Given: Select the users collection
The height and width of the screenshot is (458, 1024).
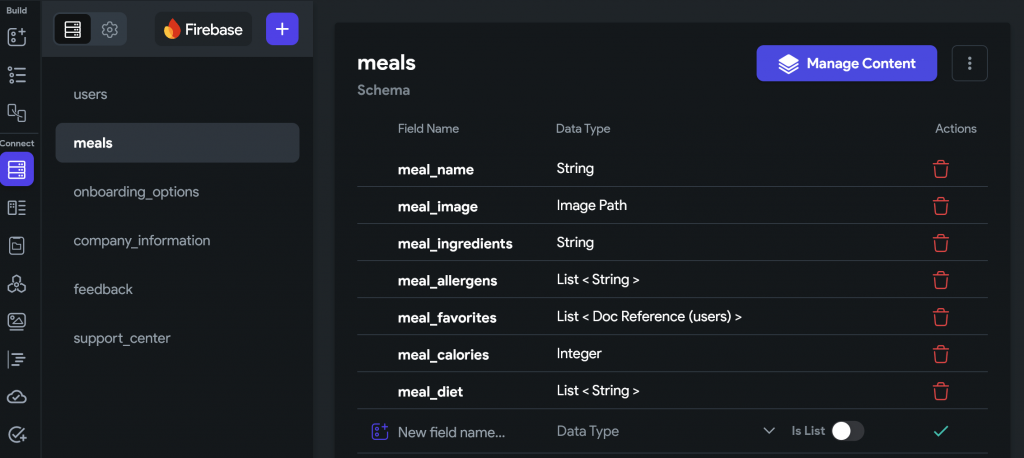Looking at the screenshot, I should coord(90,94).
